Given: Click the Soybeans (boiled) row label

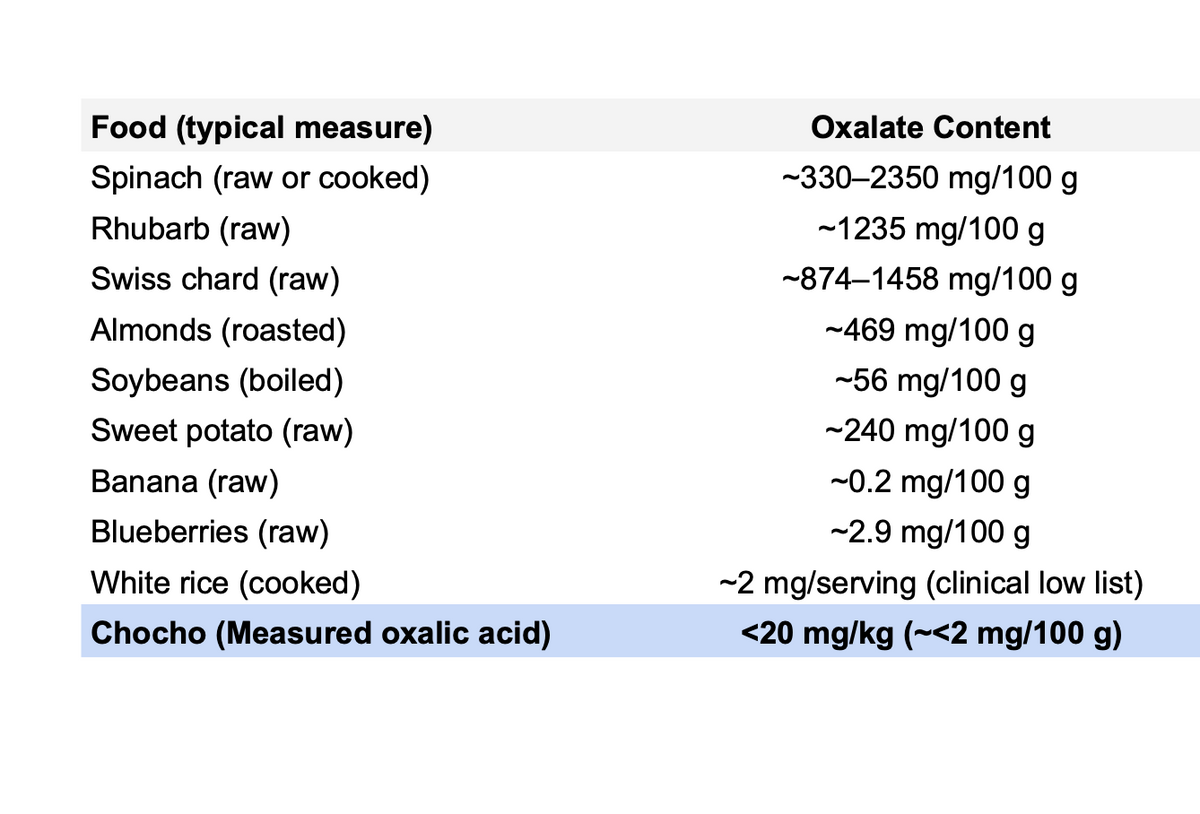Looking at the screenshot, I should [217, 380].
